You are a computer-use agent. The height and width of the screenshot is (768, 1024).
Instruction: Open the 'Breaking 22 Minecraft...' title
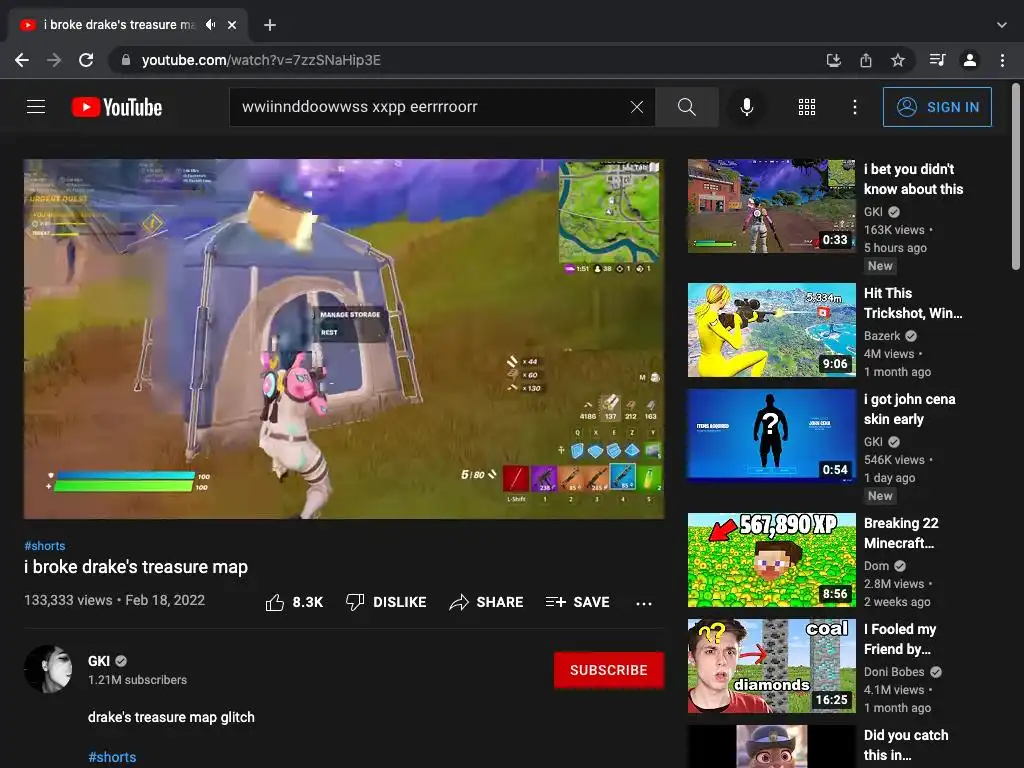pyautogui.click(x=901, y=533)
